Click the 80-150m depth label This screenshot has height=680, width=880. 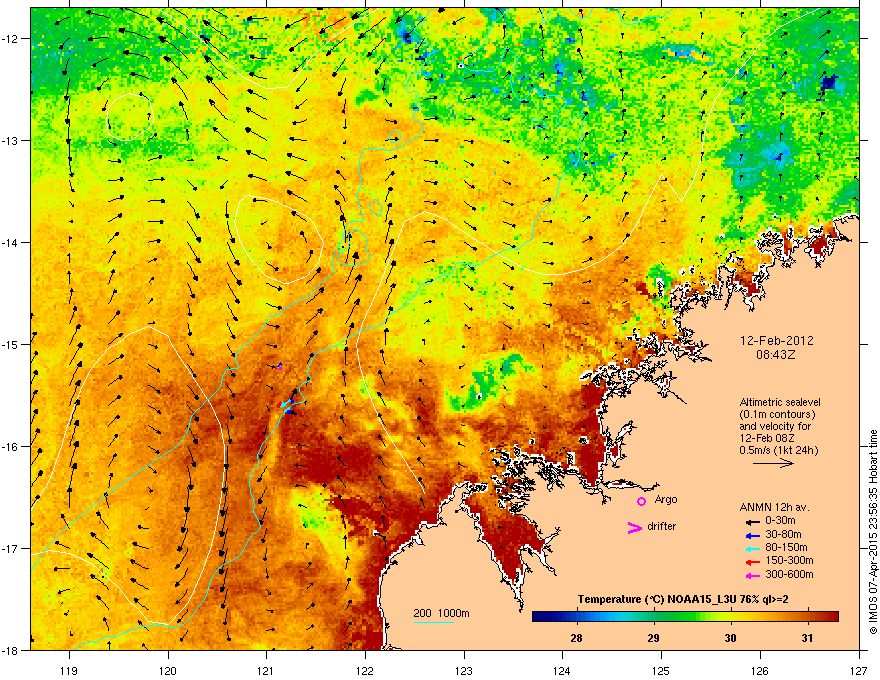786,548
